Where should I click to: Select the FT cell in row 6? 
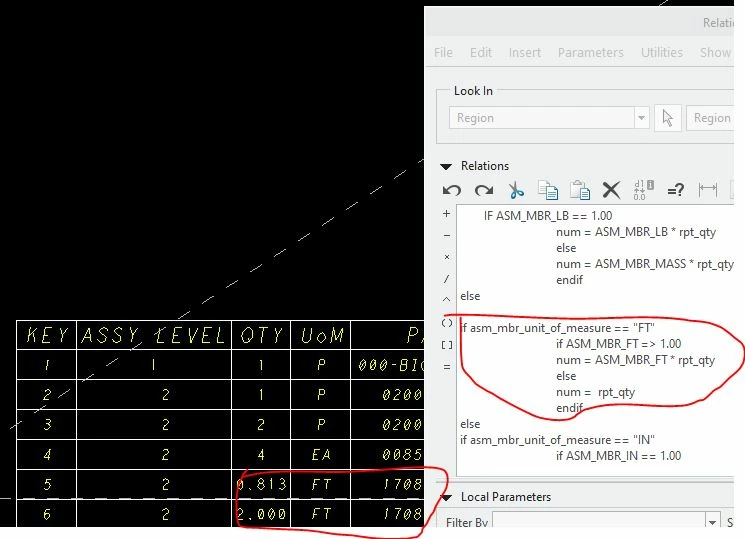pyautogui.click(x=321, y=514)
